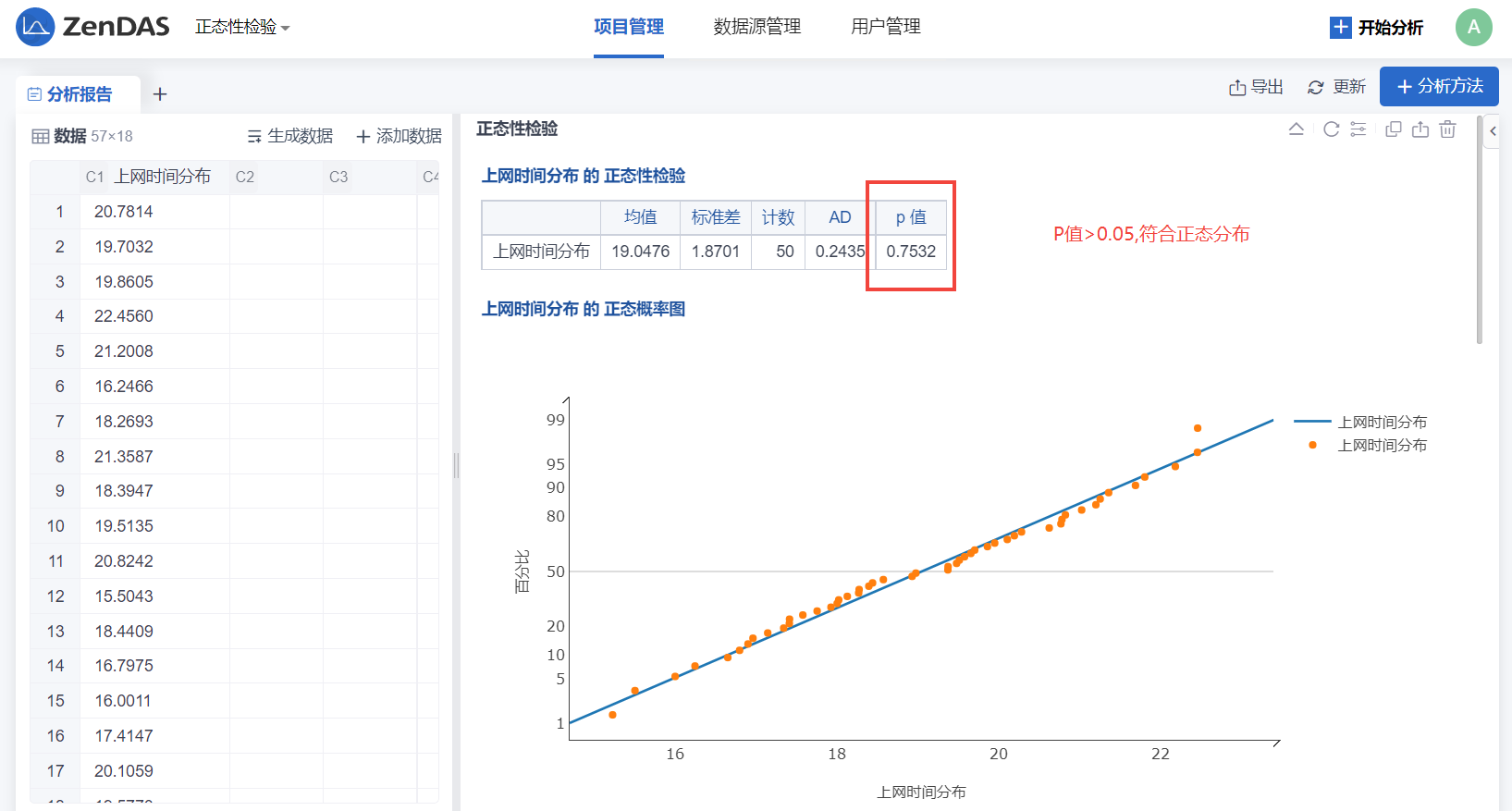Click the ZenDAS logo icon

35,27
